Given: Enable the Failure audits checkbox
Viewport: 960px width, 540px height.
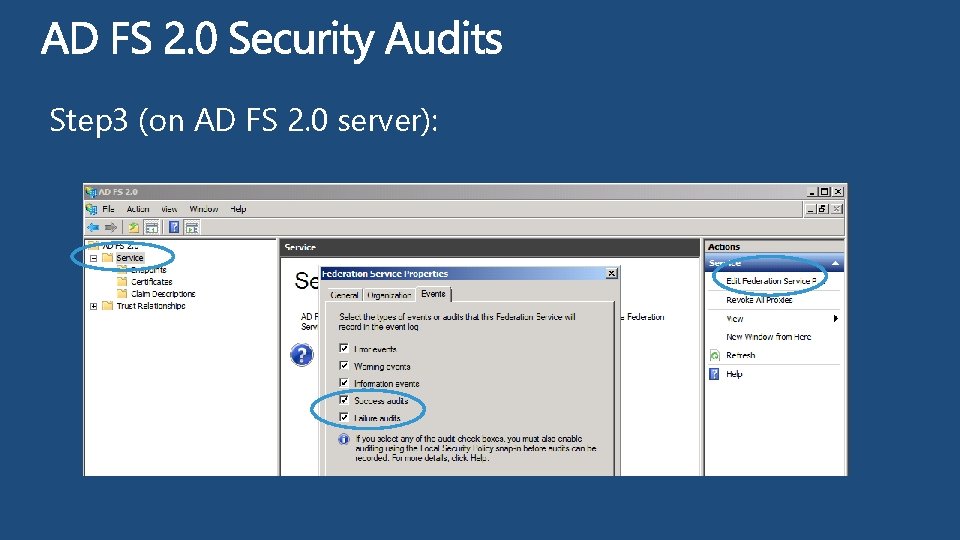Looking at the screenshot, I should tap(344, 417).
